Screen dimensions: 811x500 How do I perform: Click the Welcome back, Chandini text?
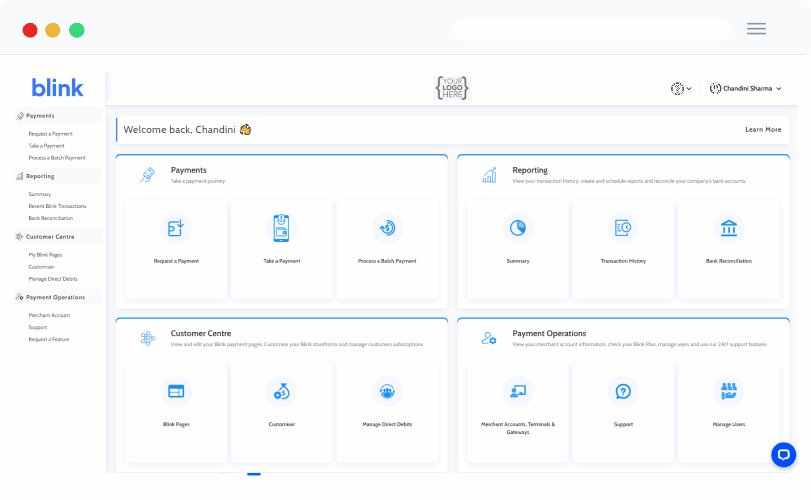click(179, 130)
